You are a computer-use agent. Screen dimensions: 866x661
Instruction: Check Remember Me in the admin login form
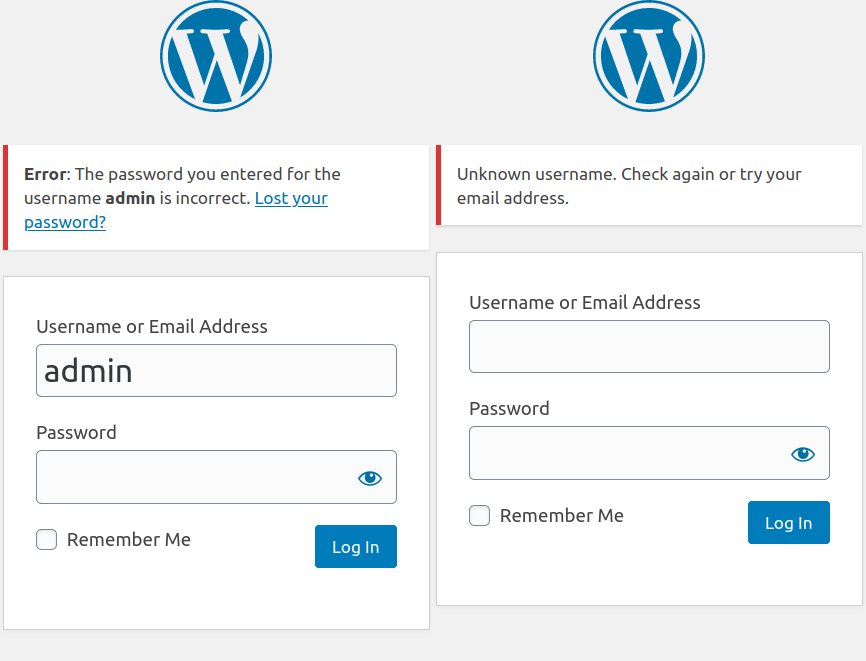pyautogui.click(x=47, y=540)
